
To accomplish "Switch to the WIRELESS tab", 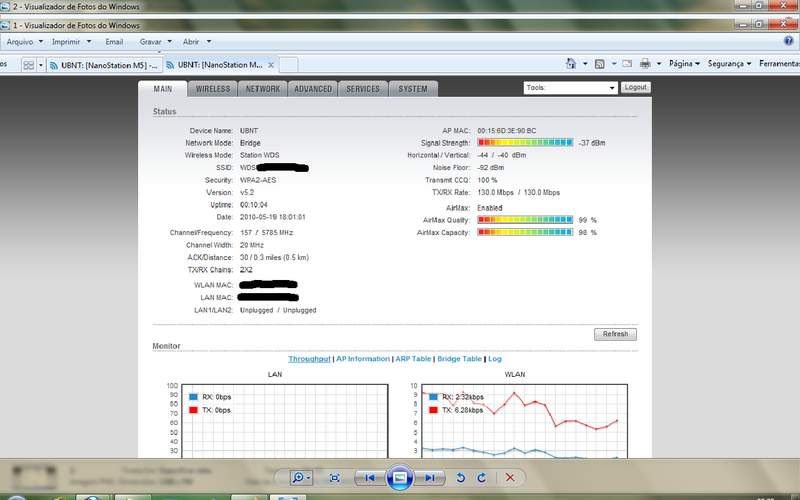I will 213,89.
